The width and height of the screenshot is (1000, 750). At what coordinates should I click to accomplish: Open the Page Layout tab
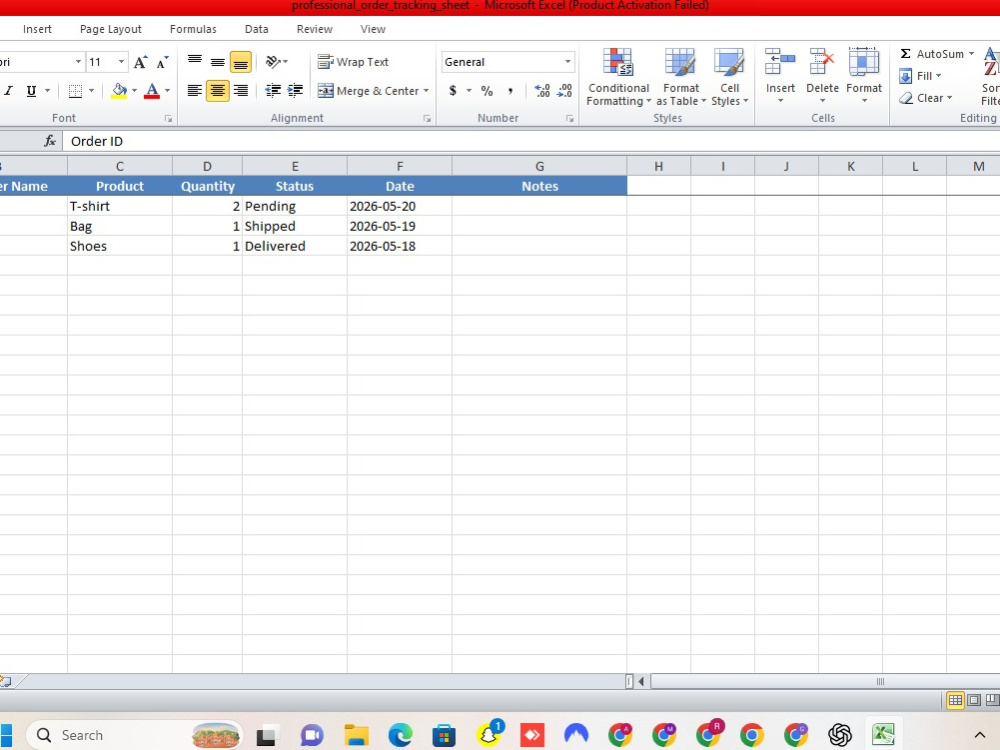110,29
